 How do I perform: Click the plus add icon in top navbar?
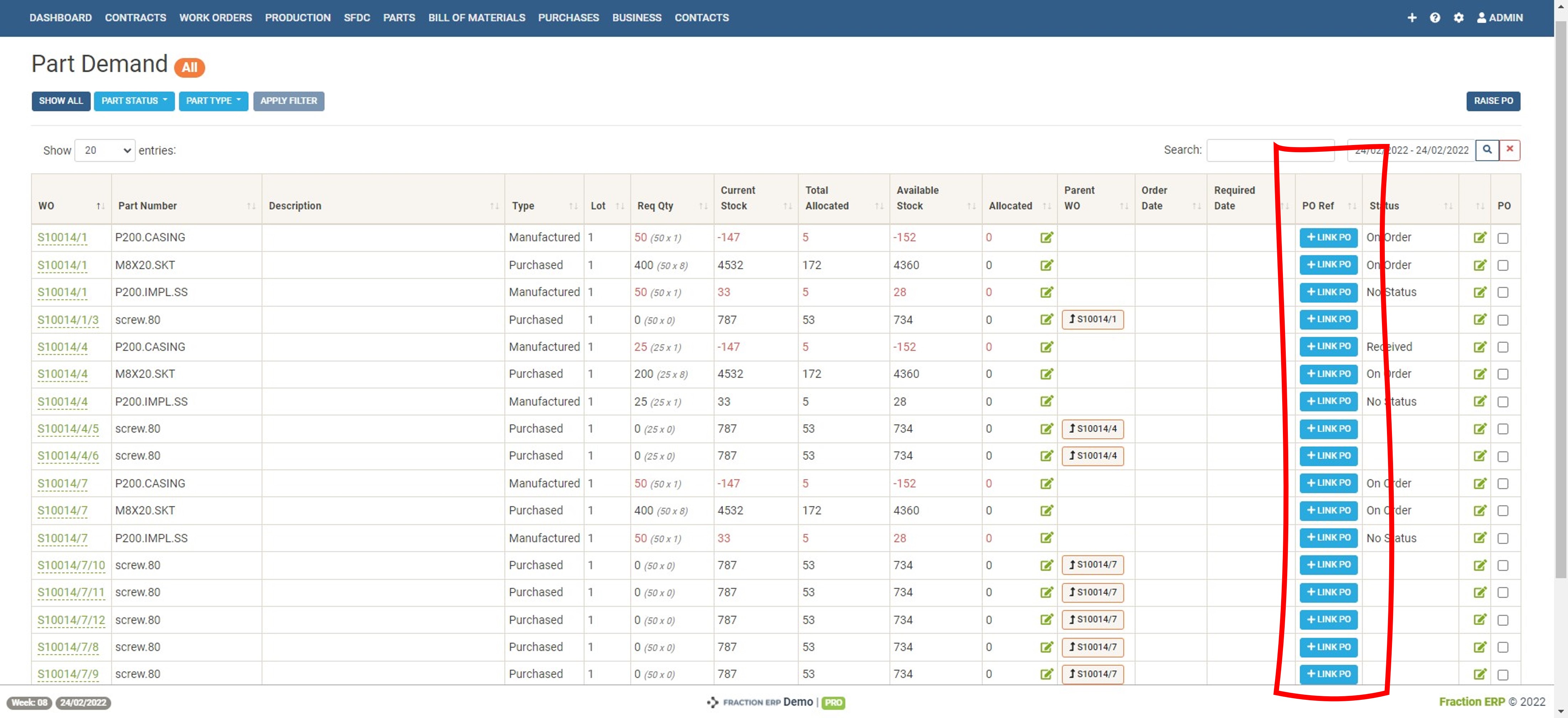click(x=1412, y=18)
